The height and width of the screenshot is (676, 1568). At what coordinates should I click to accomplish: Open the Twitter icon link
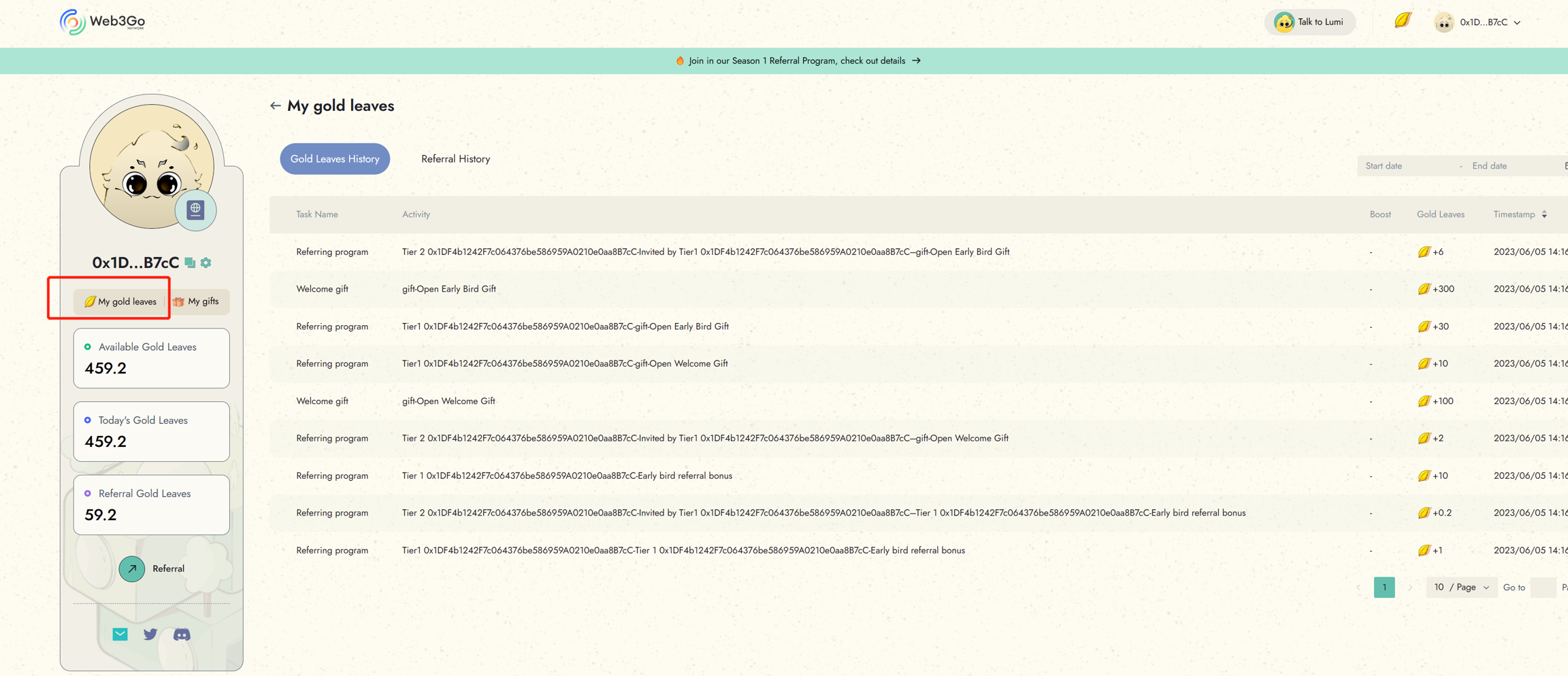[150, 635]
